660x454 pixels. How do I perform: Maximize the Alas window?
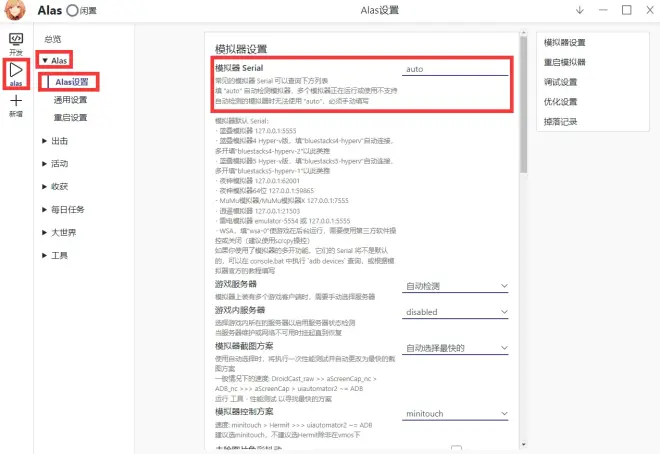click(627, 10)
